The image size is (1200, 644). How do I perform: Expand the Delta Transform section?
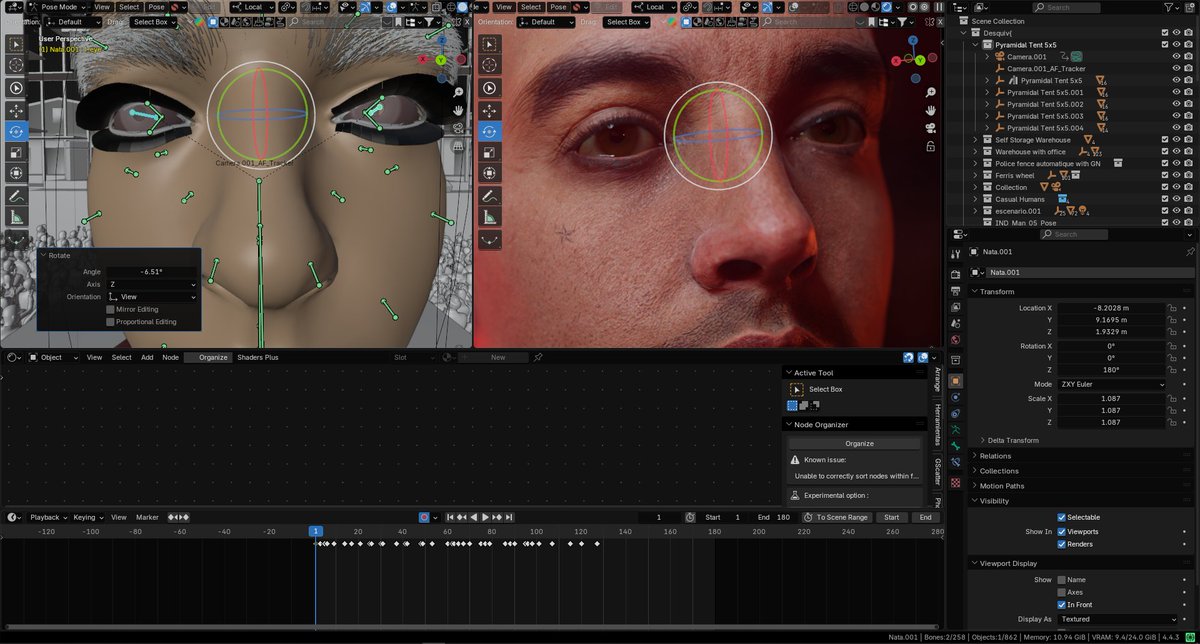click(1012, 440)
